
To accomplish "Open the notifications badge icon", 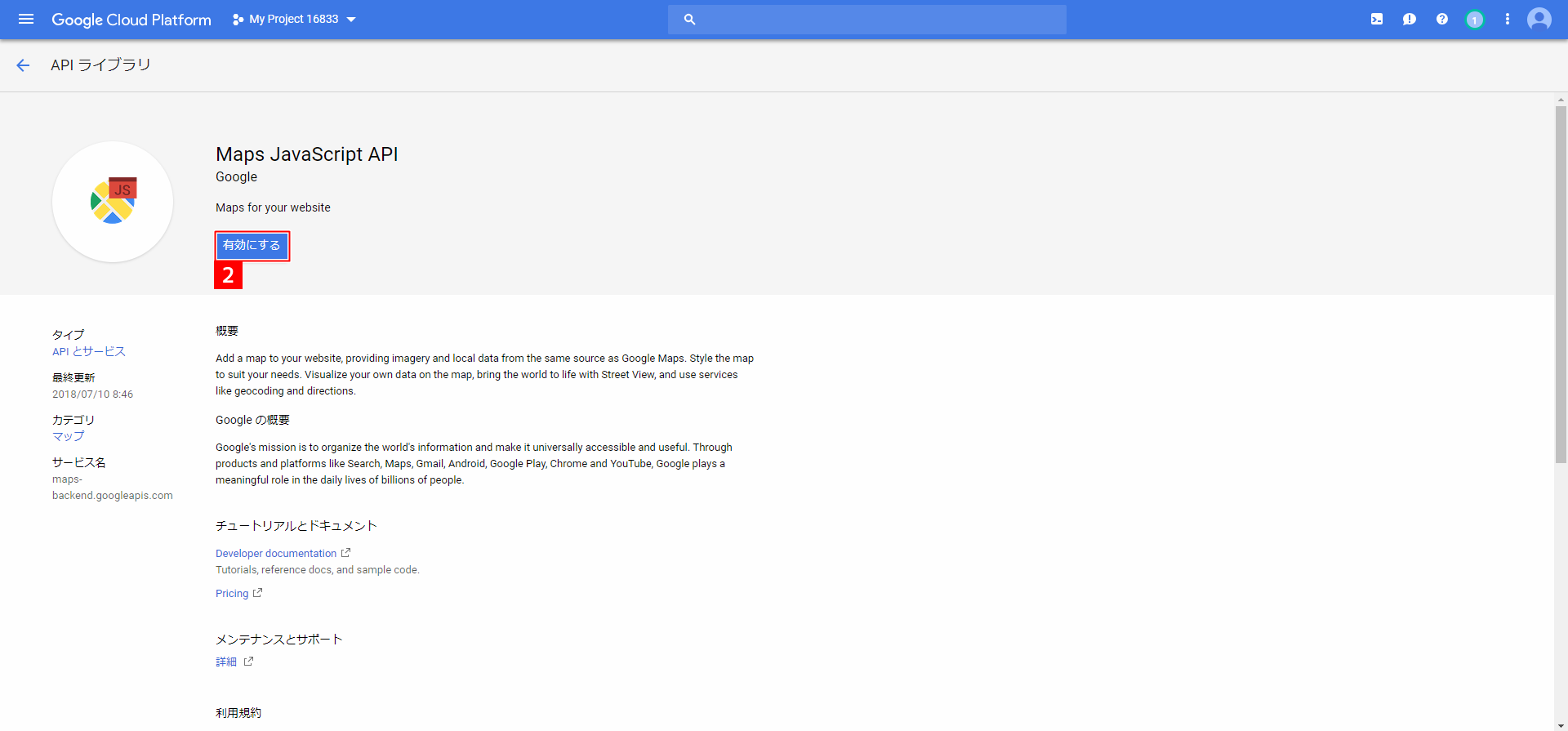I will tap(1475, 20).
